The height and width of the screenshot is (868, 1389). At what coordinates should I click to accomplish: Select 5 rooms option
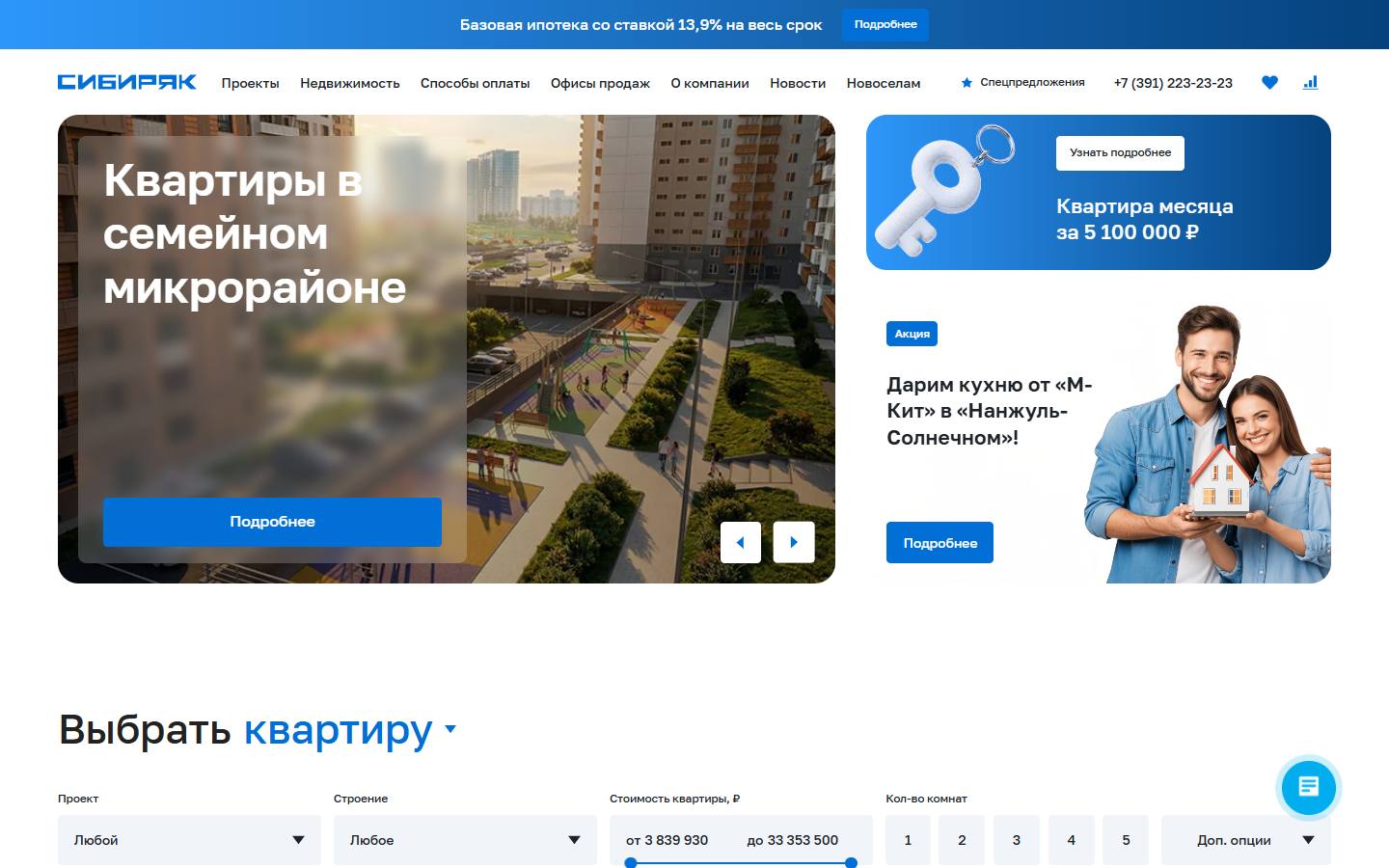point(1126,840)
